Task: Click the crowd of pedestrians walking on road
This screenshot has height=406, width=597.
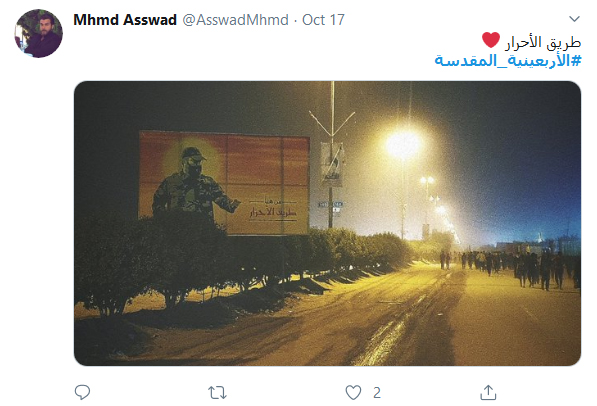Action: point(510,267)
